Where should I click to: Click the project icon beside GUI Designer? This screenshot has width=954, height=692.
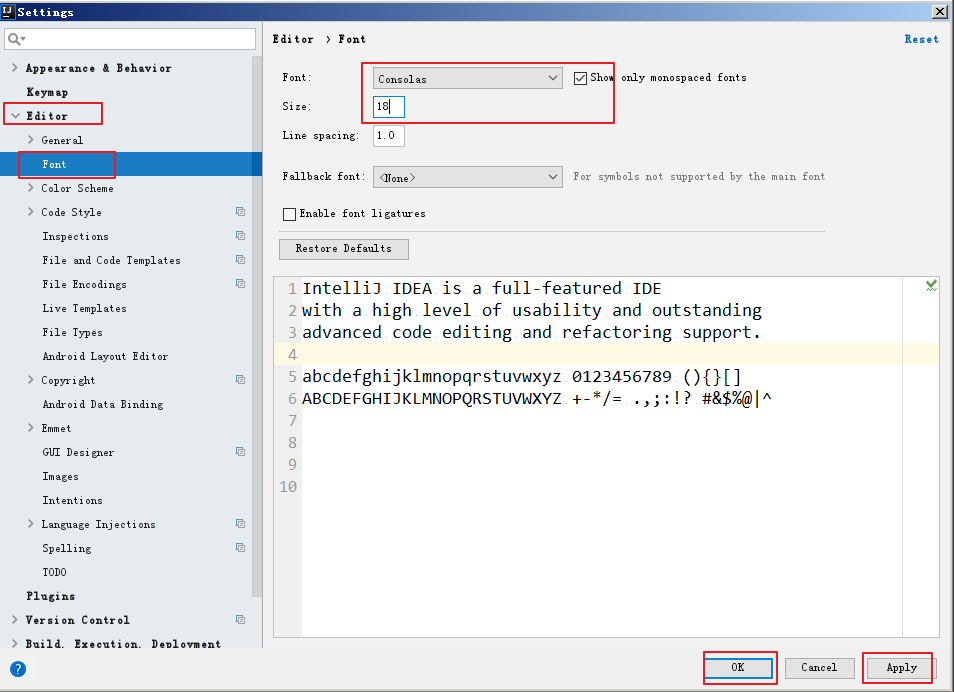(240, 452)
